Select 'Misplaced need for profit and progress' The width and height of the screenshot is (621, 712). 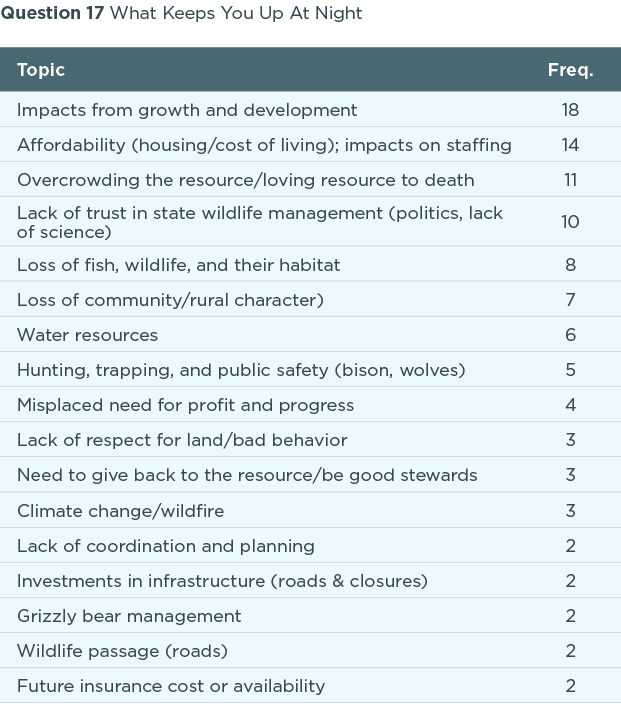pos(186,405)
